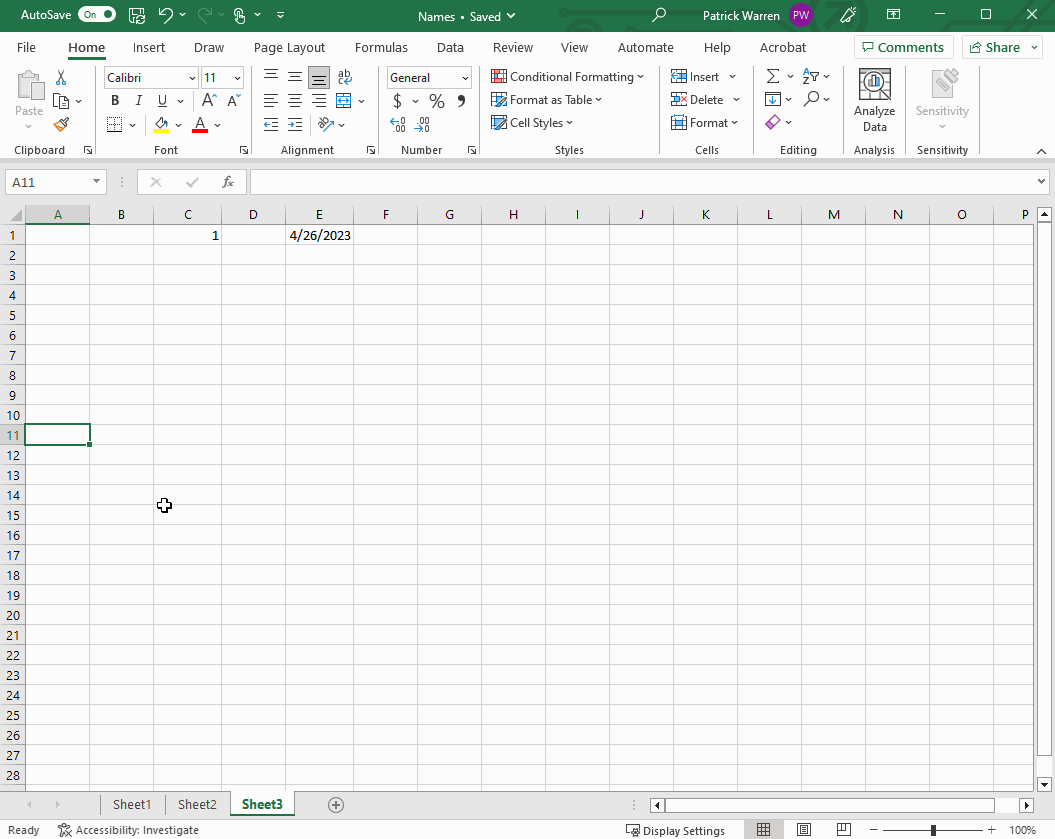Click the Save icon in title bar
The image size is (1055, 839).
(137, 15)
